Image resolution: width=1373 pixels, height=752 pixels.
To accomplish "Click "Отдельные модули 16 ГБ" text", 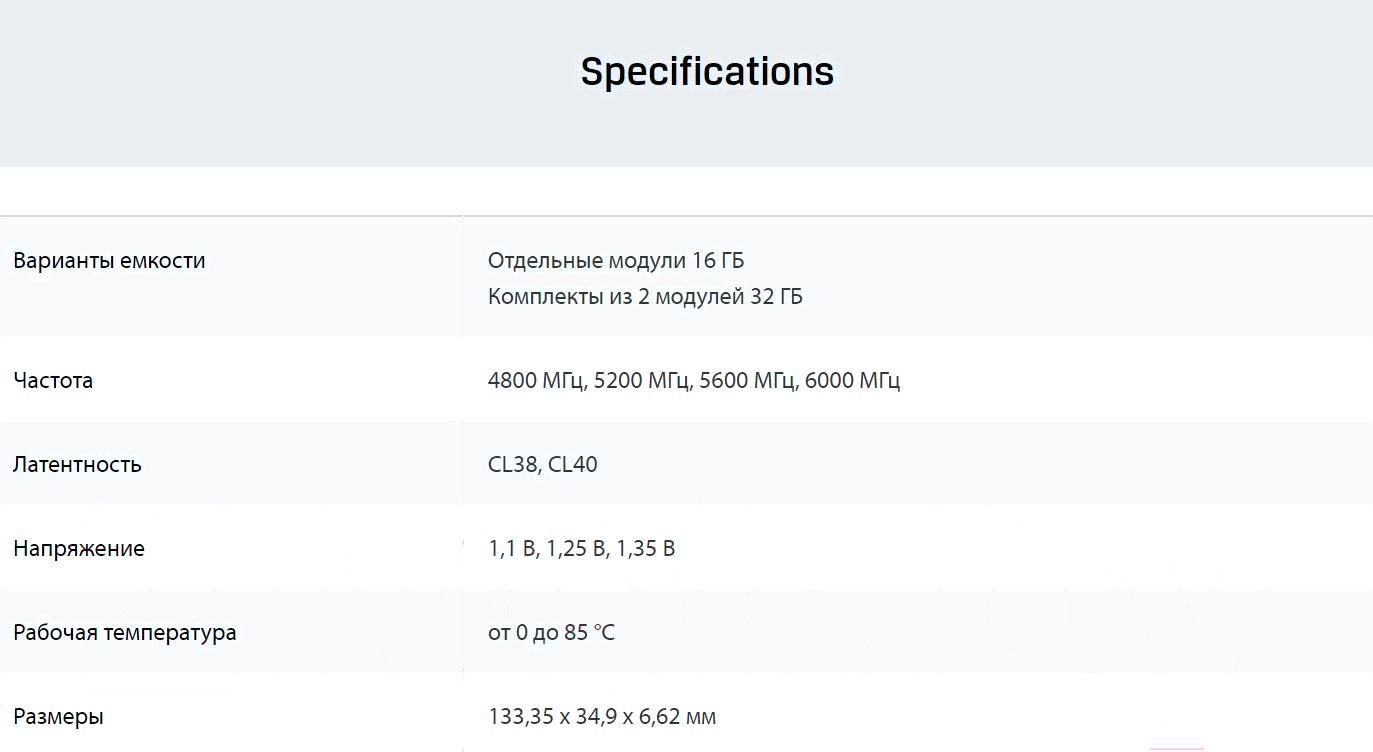I will point(616,261).
